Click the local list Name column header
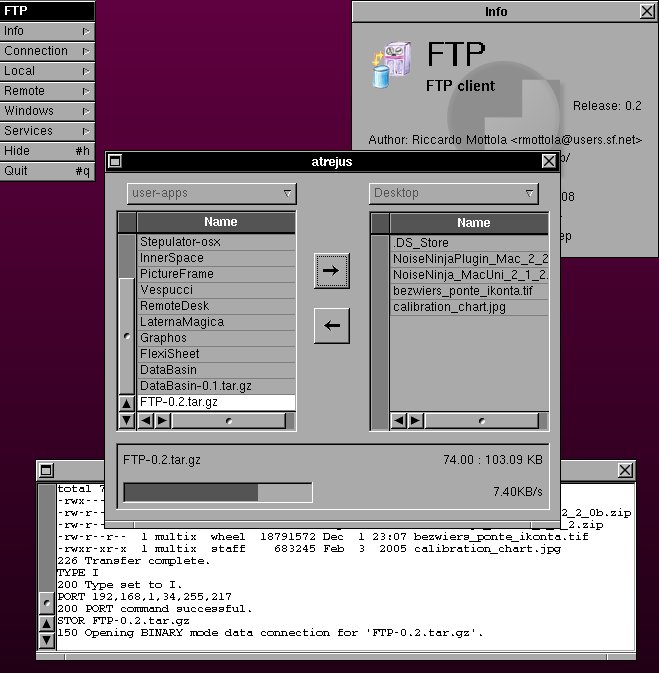This screenshot has height=673, width=659. tap(216, 222)
